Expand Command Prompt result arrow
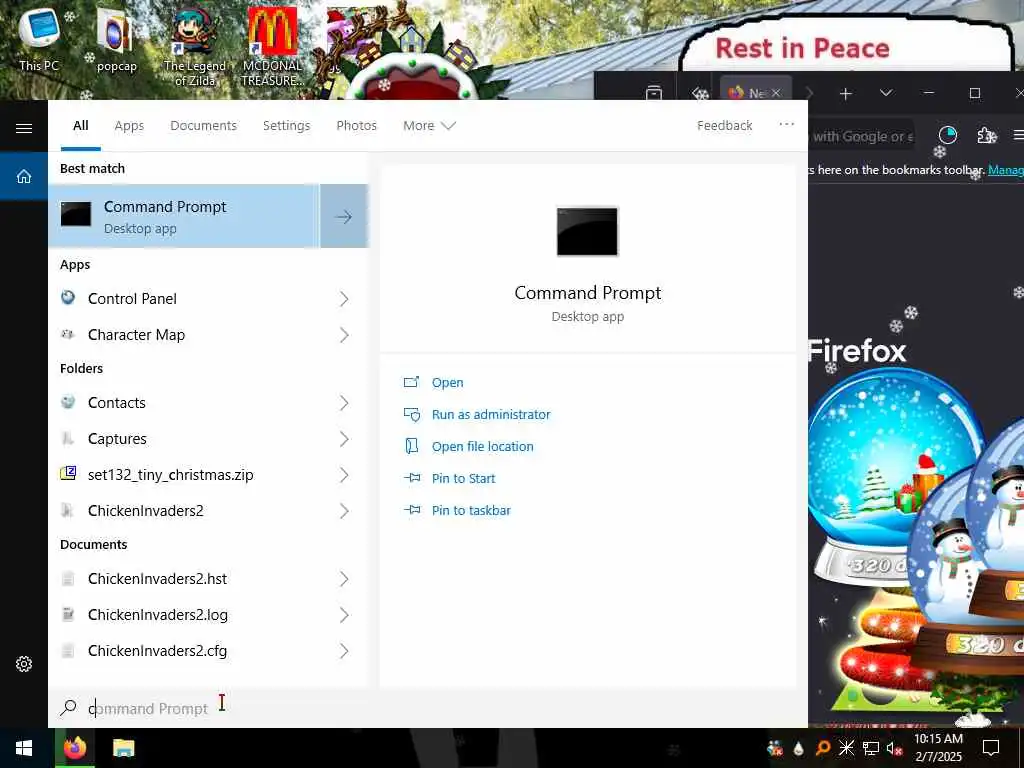 click(344, 216)
